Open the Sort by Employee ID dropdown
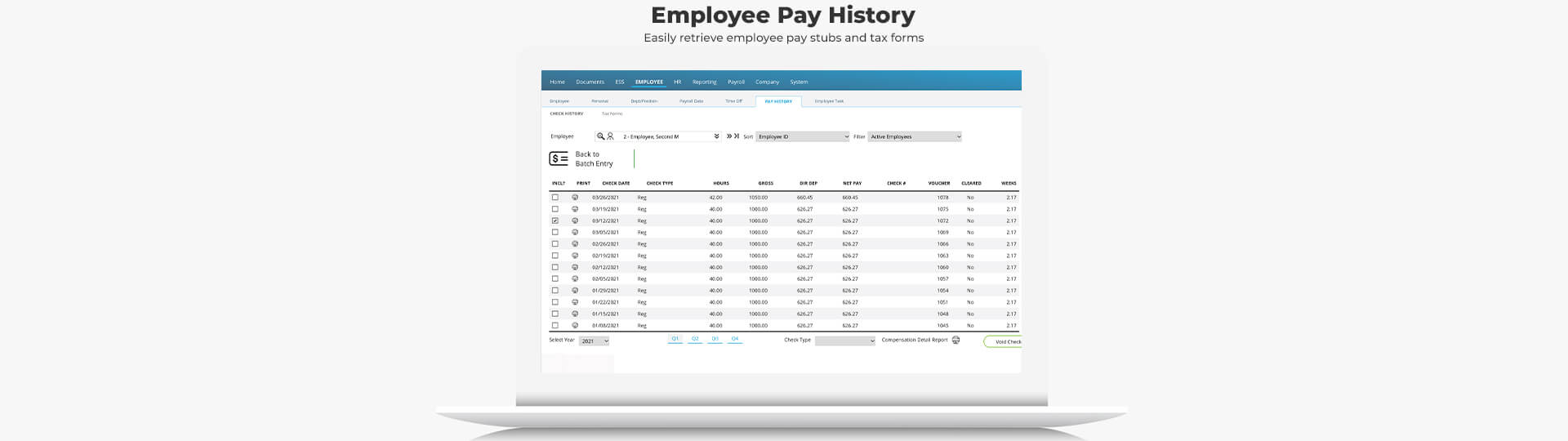Viewport: 1568px width, 441px height. pos(802,137)
